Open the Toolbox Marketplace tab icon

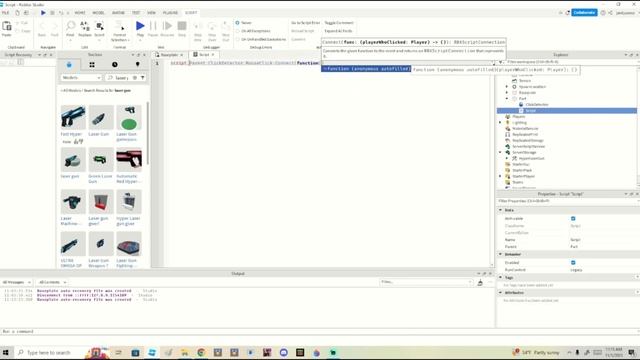pos(69,64)
